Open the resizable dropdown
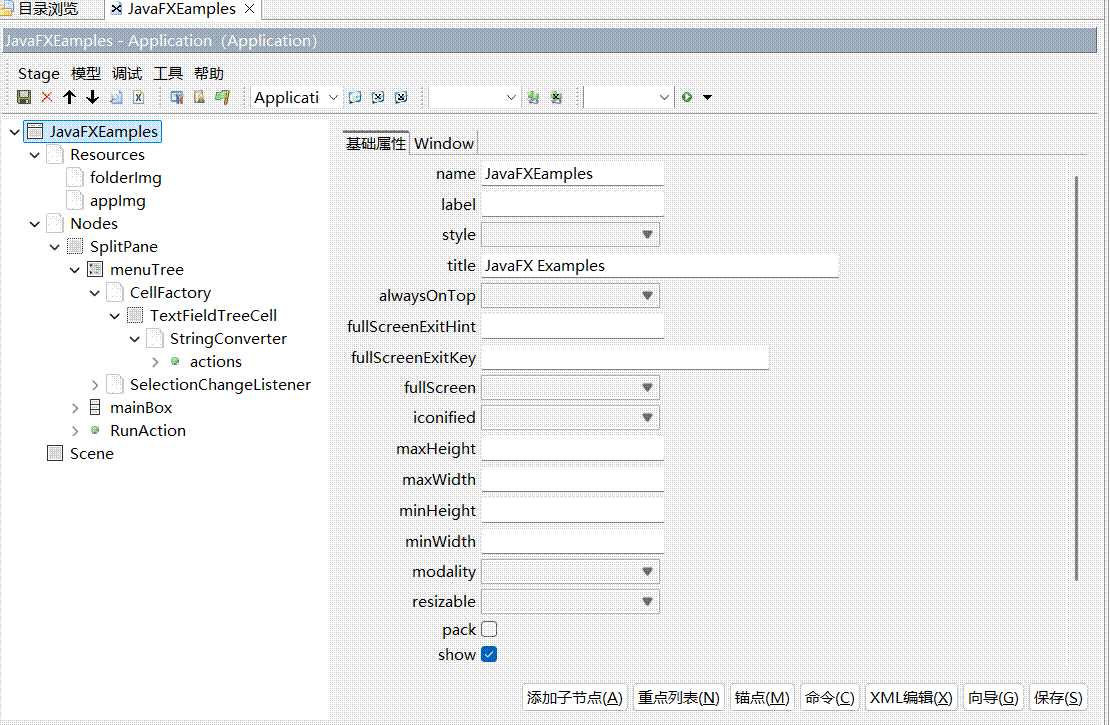Image resolution: width=1110 pixels, height=725 pixels. click(x=571, y=601)
